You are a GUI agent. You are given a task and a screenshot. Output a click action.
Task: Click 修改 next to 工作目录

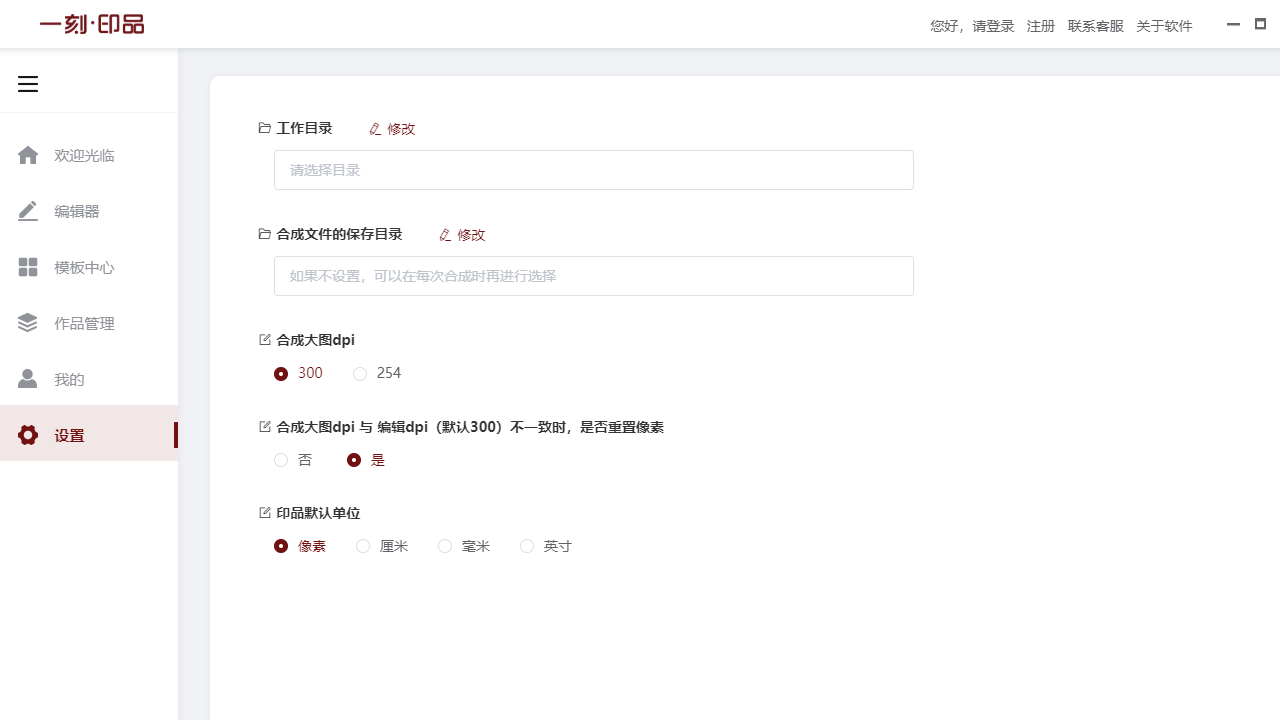tap(391, 129)
